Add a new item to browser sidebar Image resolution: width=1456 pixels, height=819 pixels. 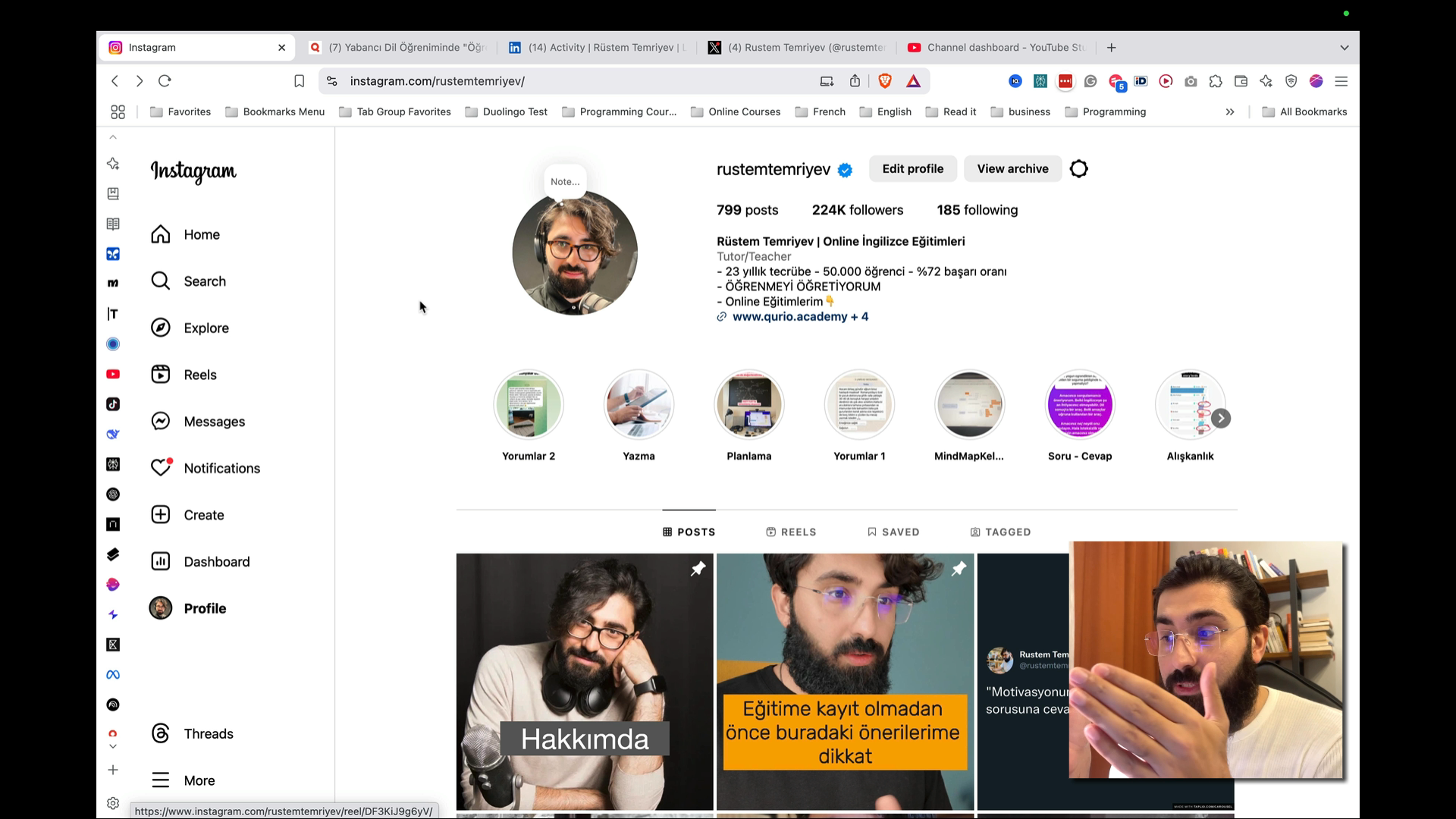tap(113, 770)
